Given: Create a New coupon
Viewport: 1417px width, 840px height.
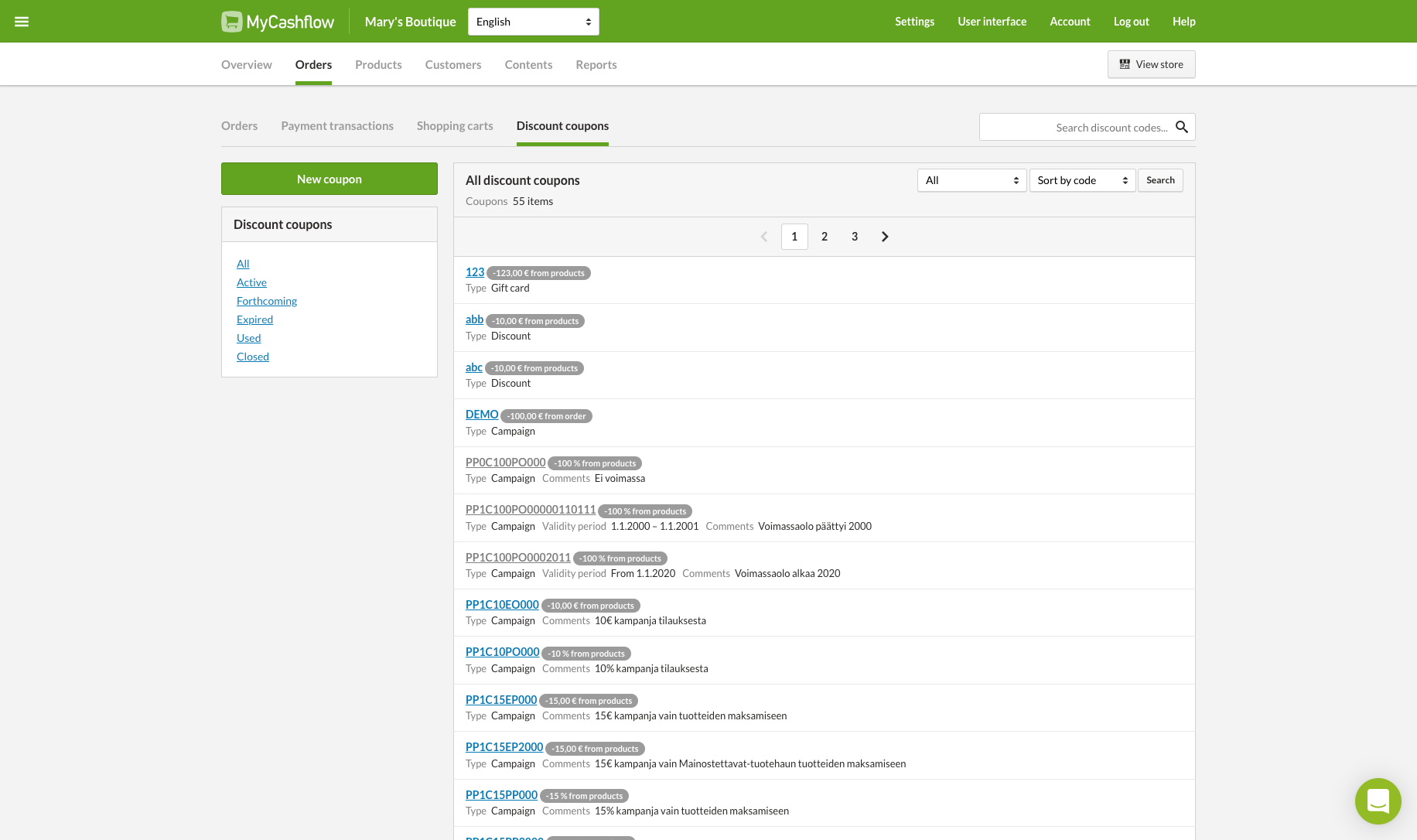Looking at the screenshot, I should tap(329, 179).
